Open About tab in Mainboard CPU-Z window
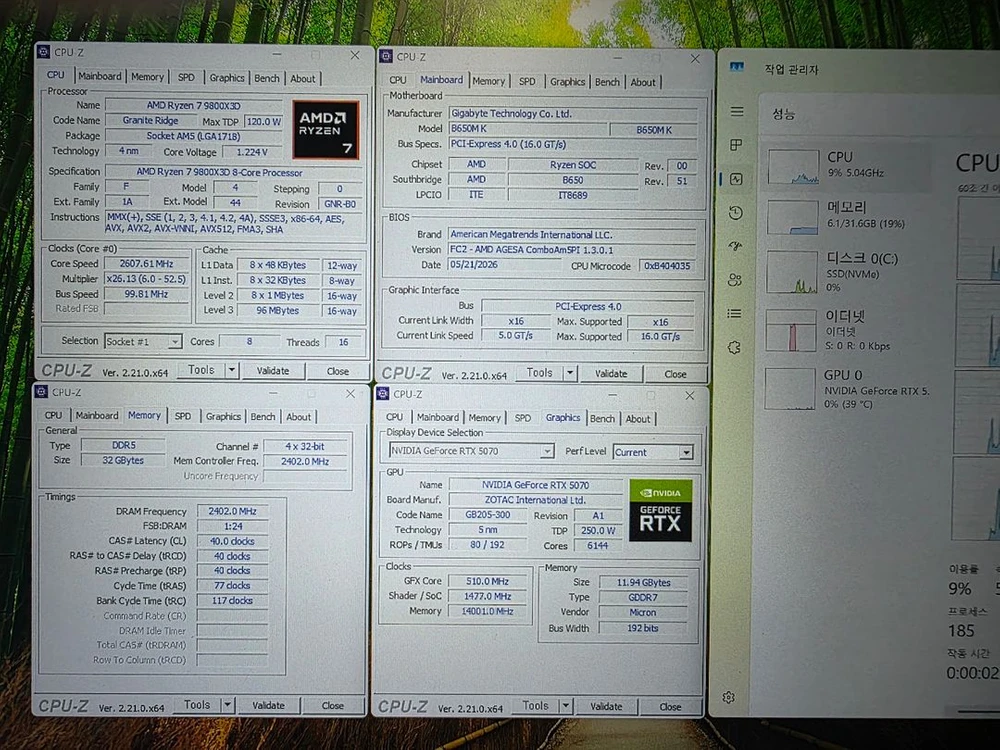 (x=642, y=82)
